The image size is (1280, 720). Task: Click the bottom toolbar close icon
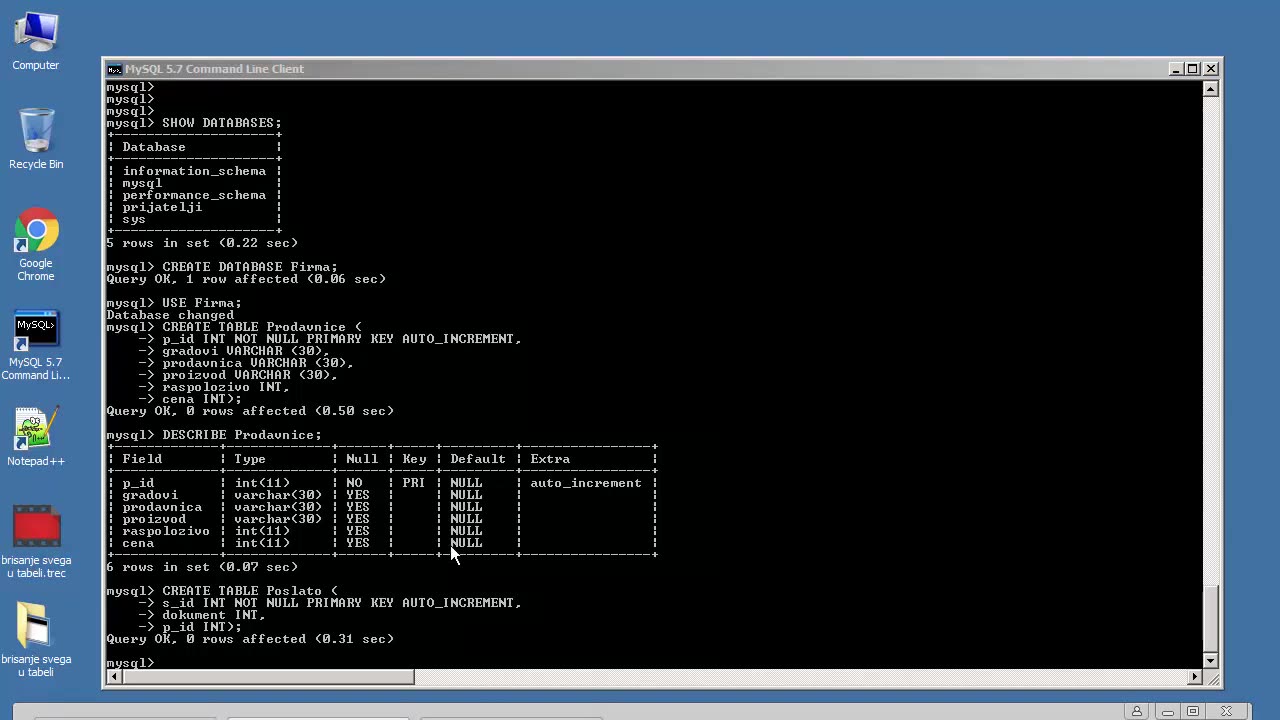1226,711
